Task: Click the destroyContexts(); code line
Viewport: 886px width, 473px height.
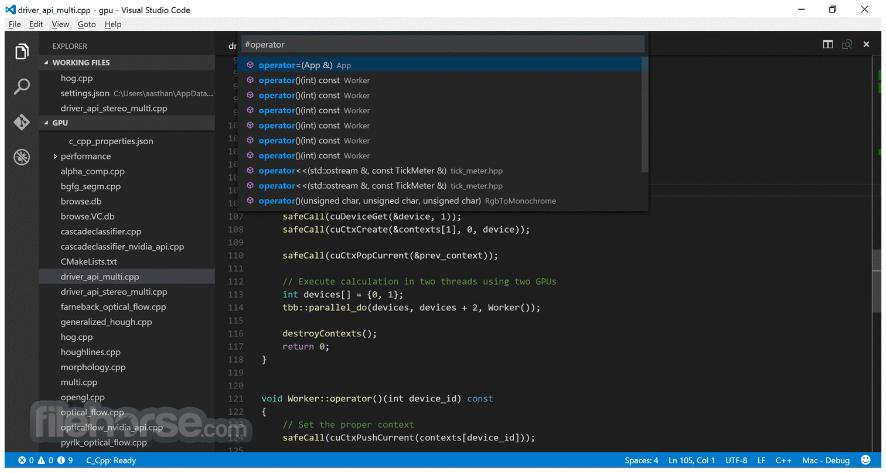Action: pyautogui.click(x=329, y=333)
